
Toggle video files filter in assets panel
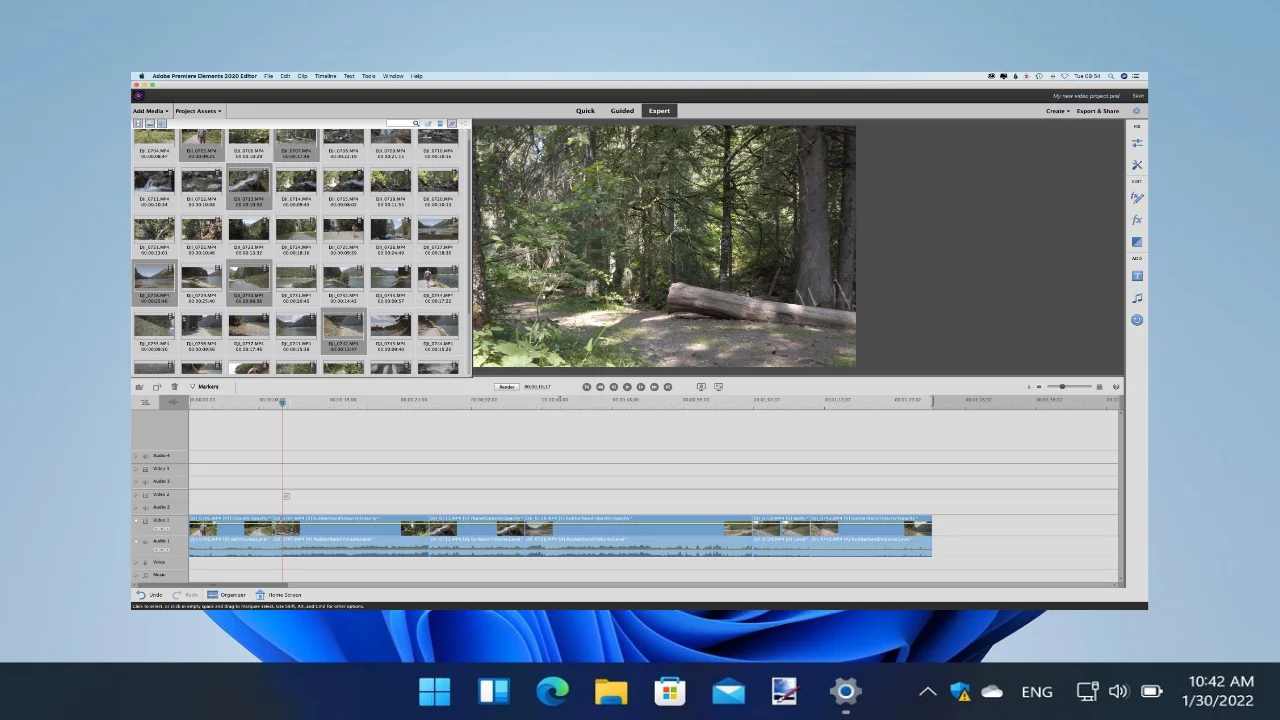[138, 123]
